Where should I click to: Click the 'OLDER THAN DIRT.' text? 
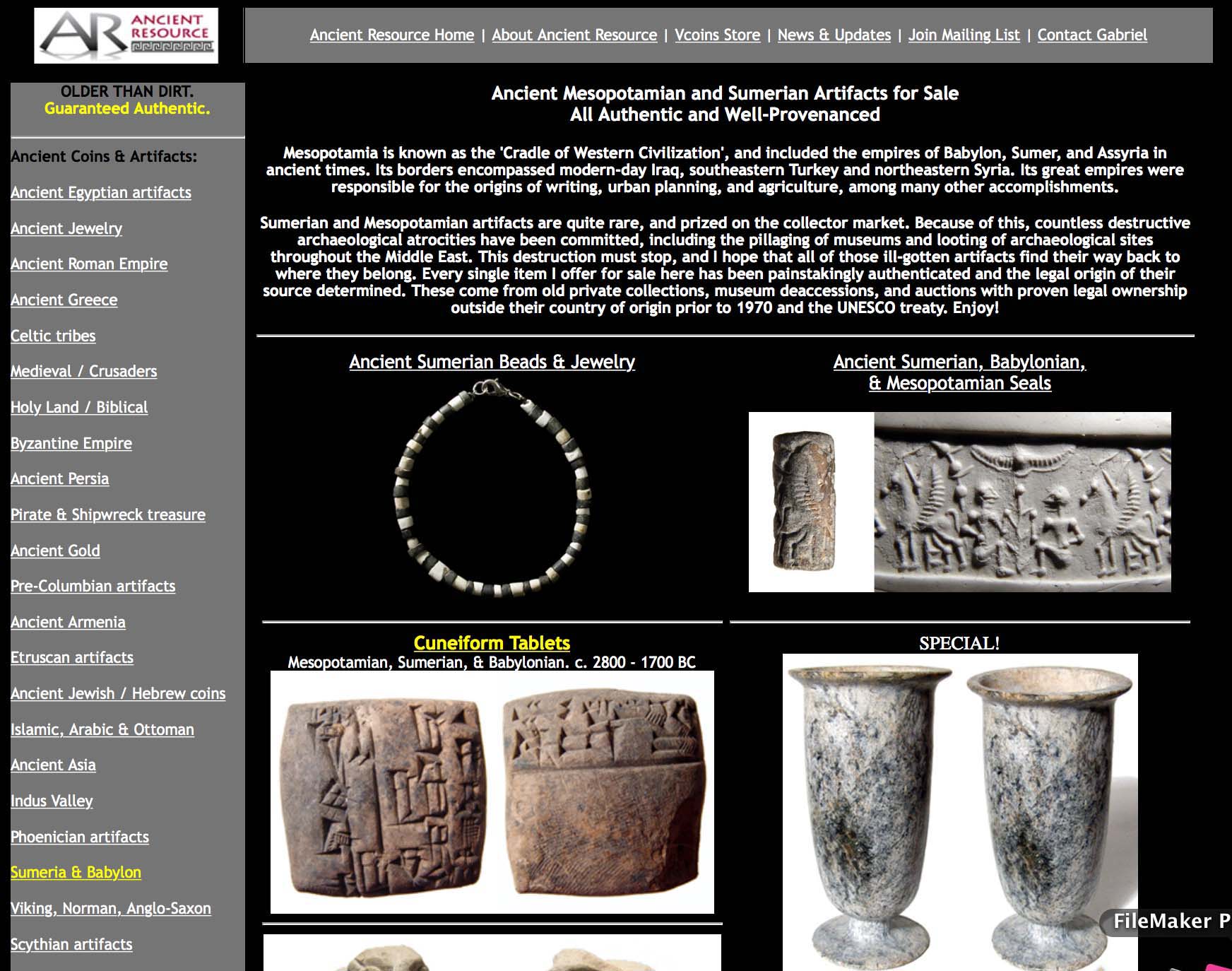(127, 91)
